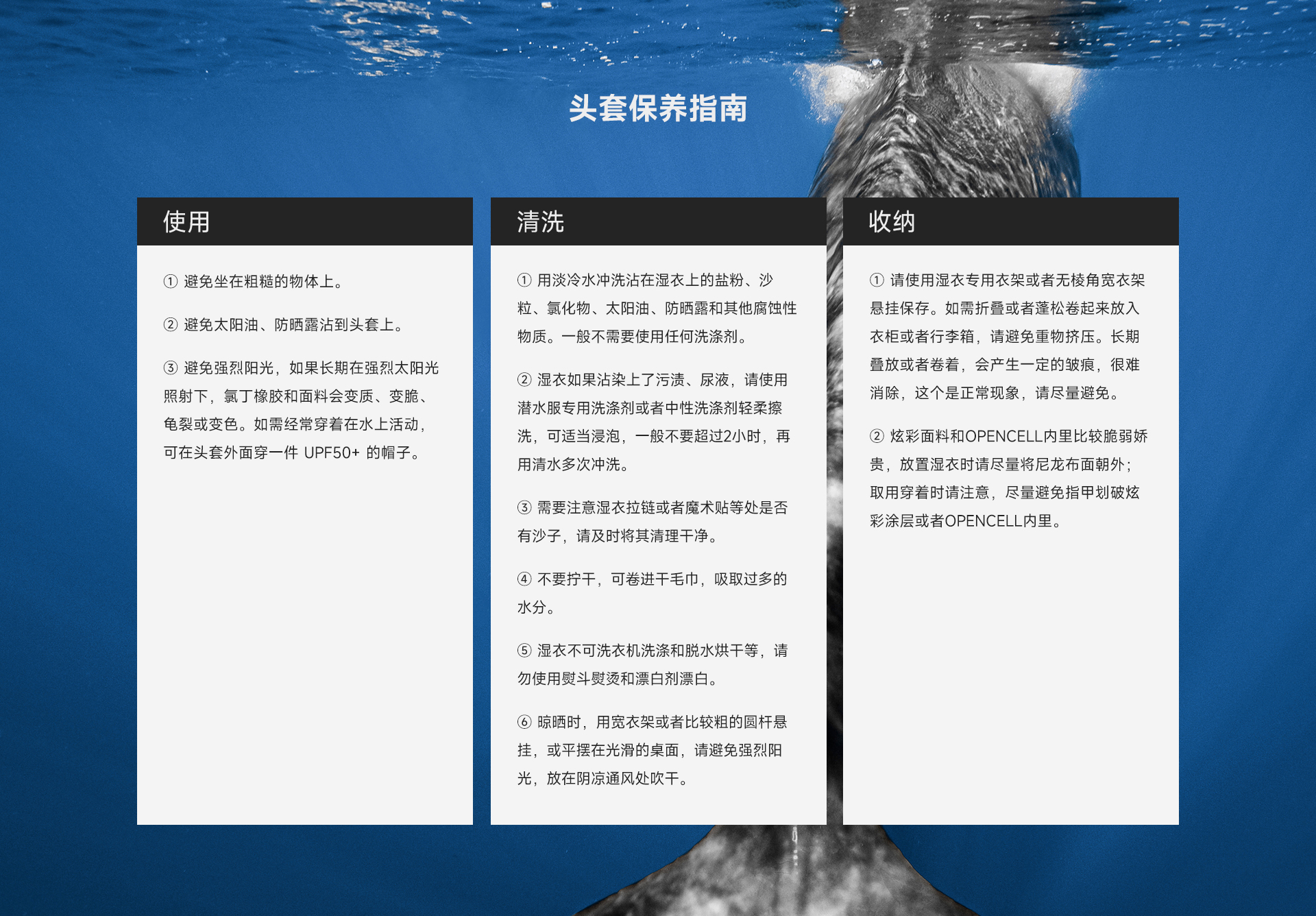Click the 收纳 section header
This screenshot has height=916, width=1316.
[x=891, y=222]
